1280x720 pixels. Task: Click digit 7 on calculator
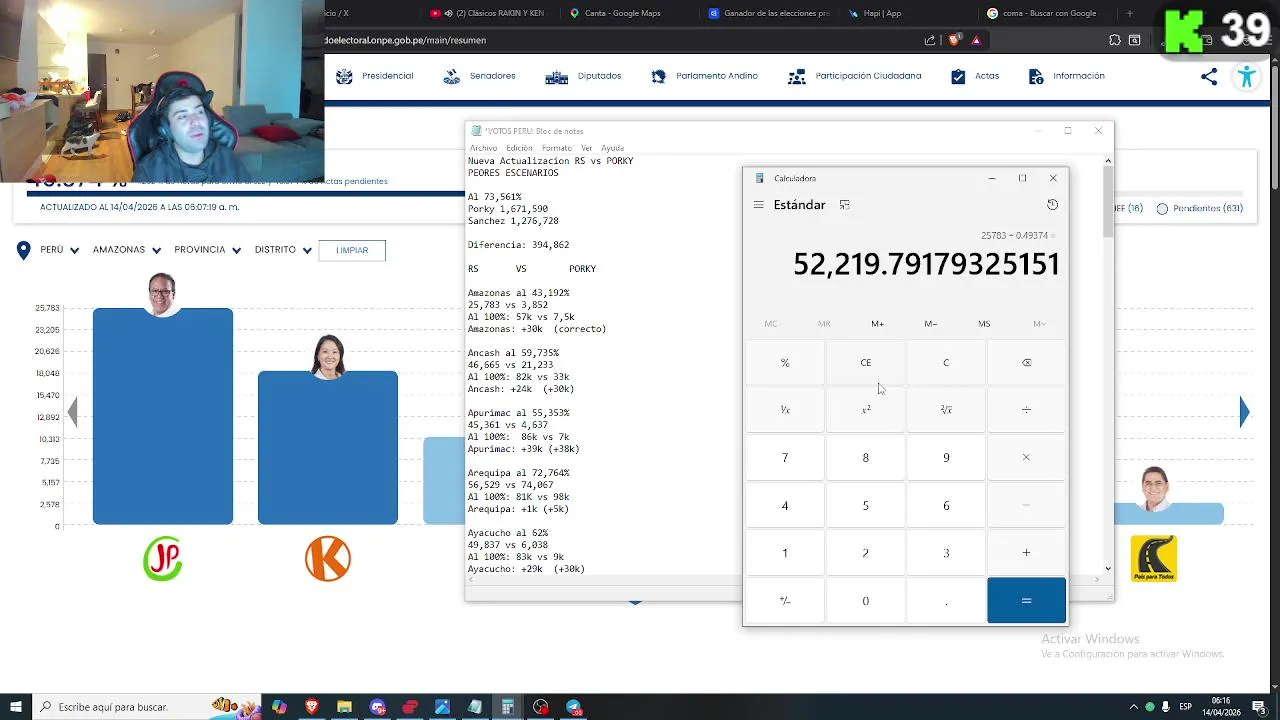coord(785,458)
